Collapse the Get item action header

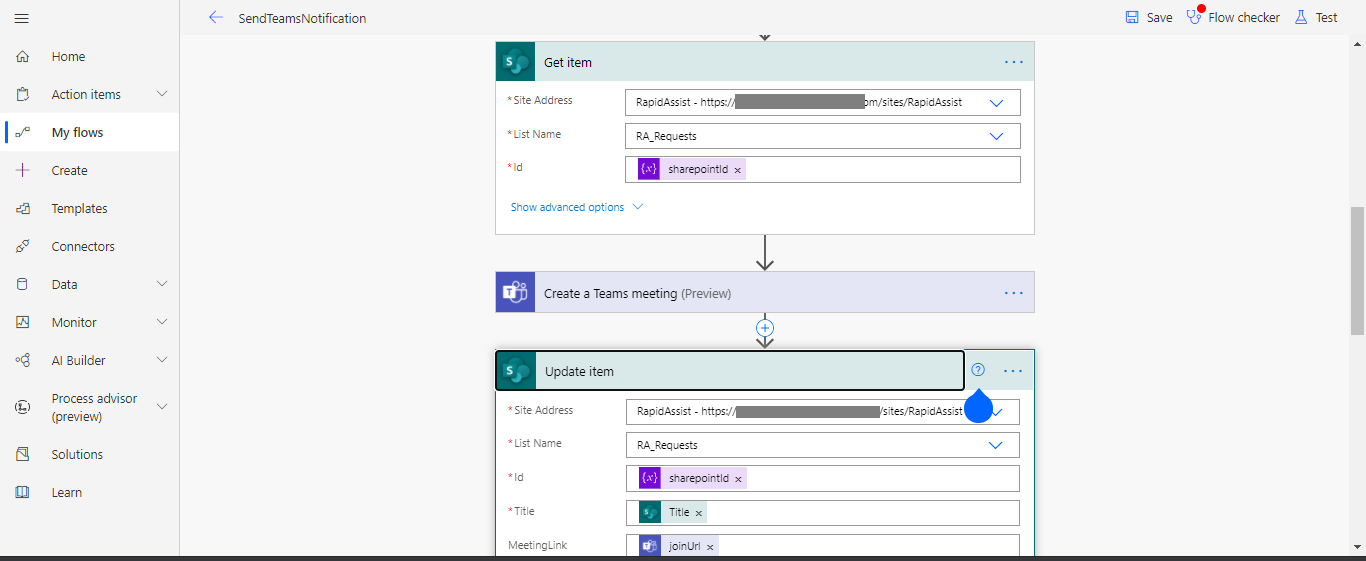click(x=765, y=62)
